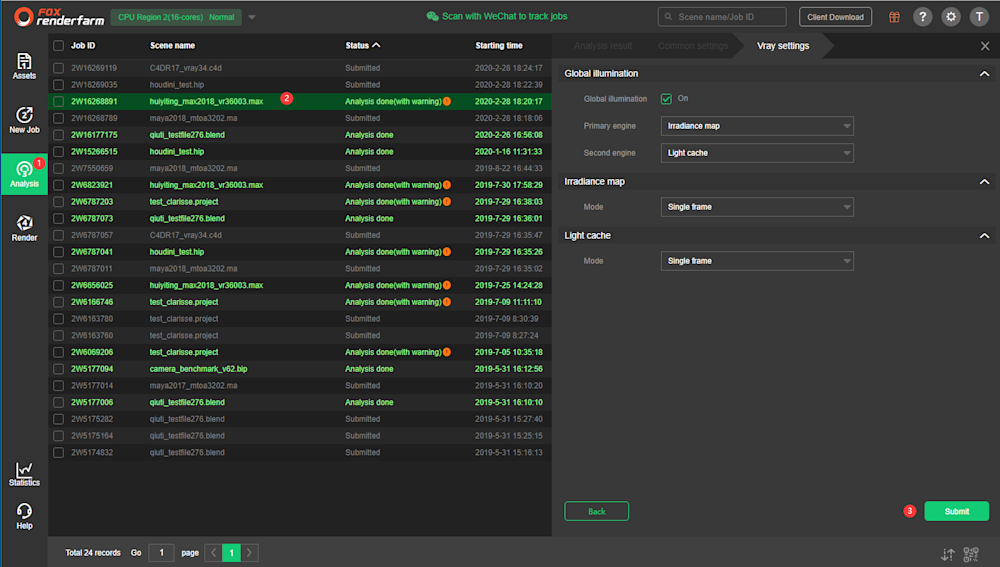
Task: Click the Go page number input
Action: 161,553
